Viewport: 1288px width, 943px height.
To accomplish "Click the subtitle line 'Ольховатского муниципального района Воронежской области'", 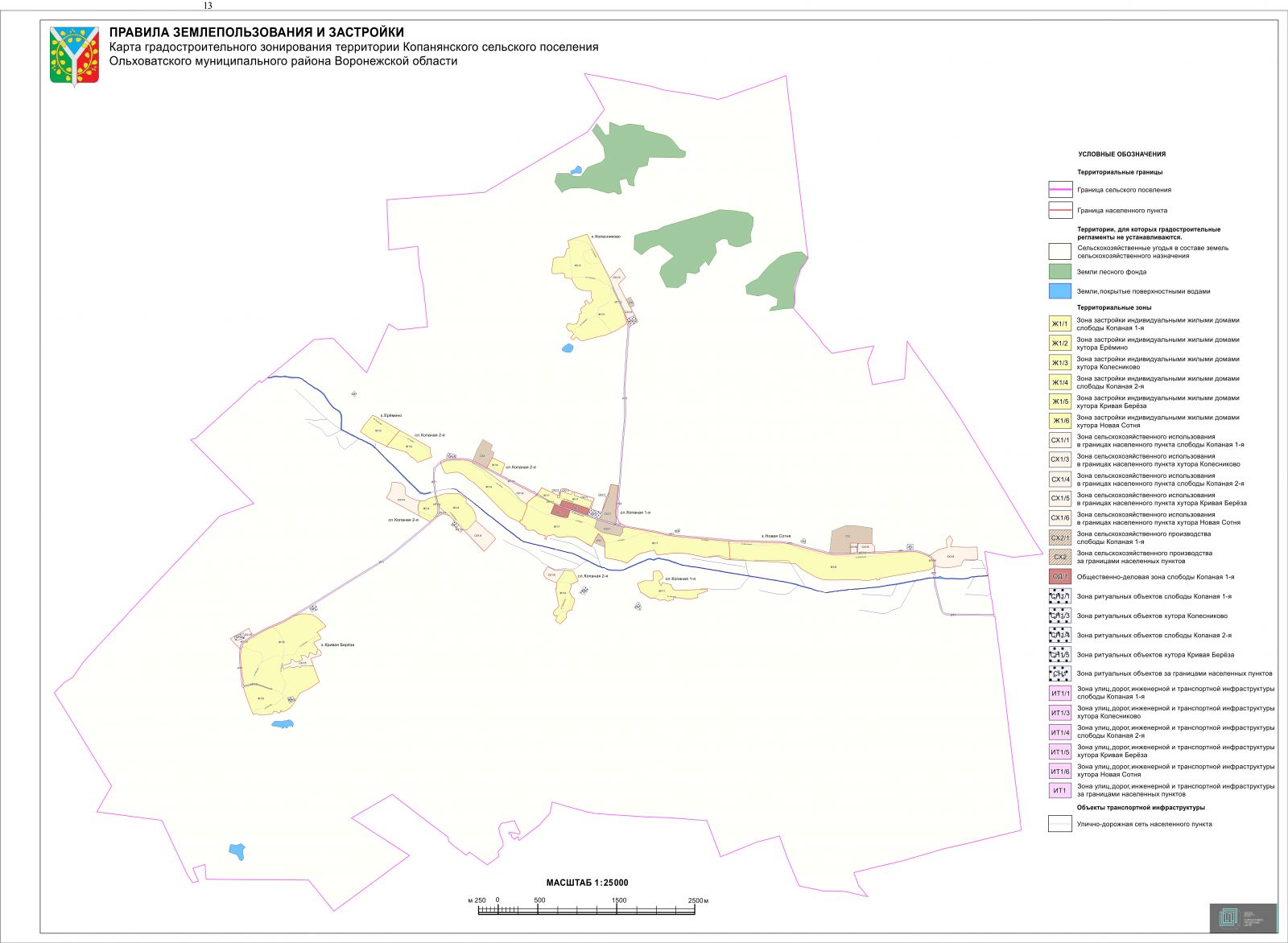I will tap(283, 61).
